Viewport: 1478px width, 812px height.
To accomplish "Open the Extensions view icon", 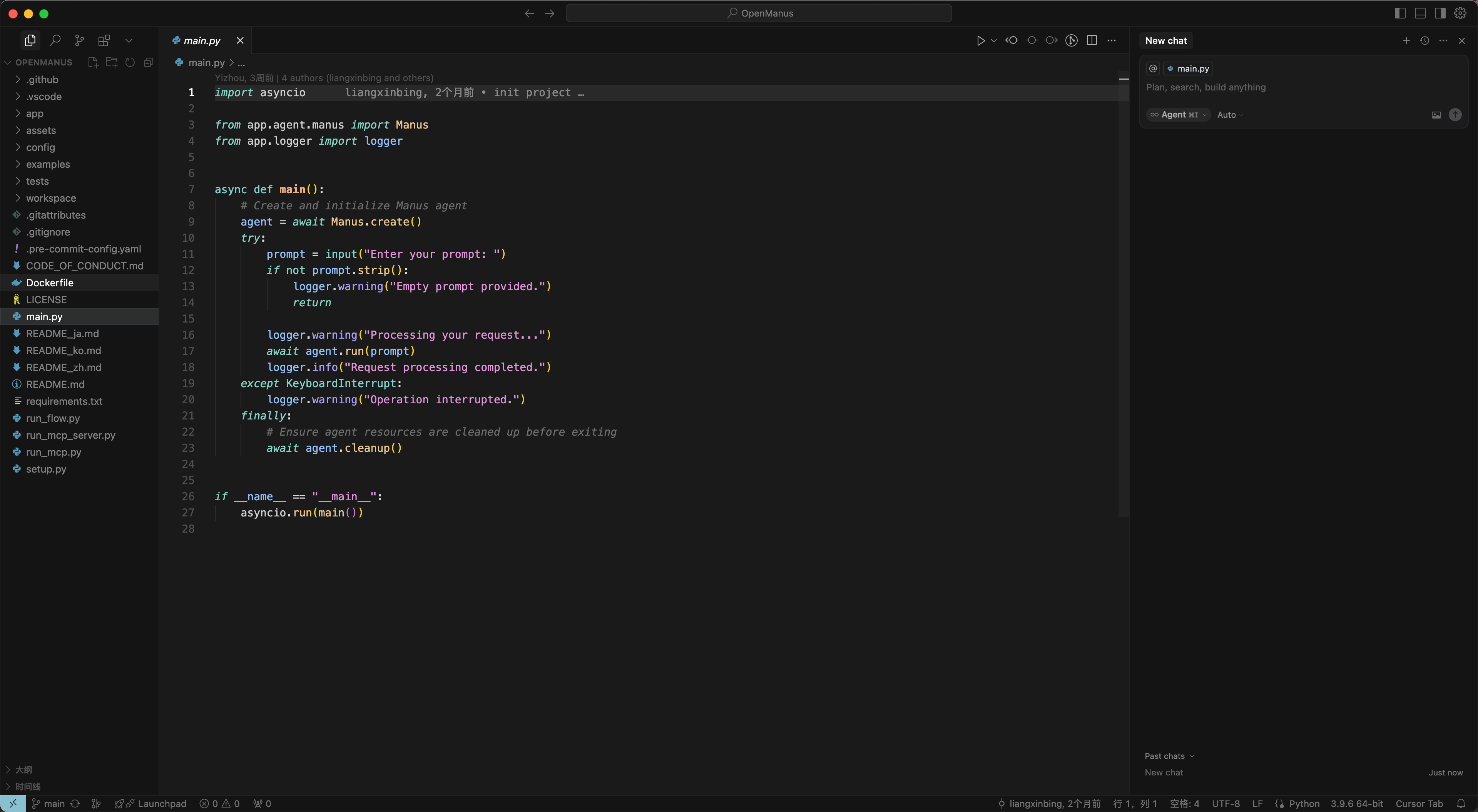I will click(x=104, y=40).
